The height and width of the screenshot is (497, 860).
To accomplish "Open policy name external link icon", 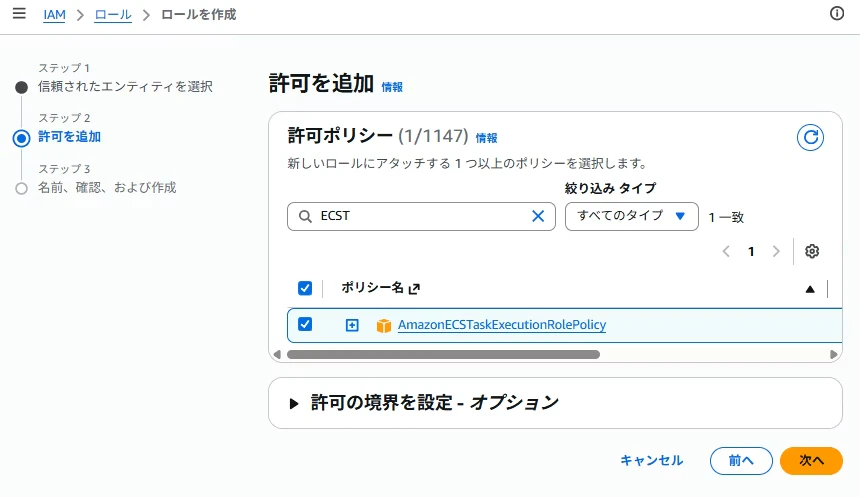I will click(415, 289).
